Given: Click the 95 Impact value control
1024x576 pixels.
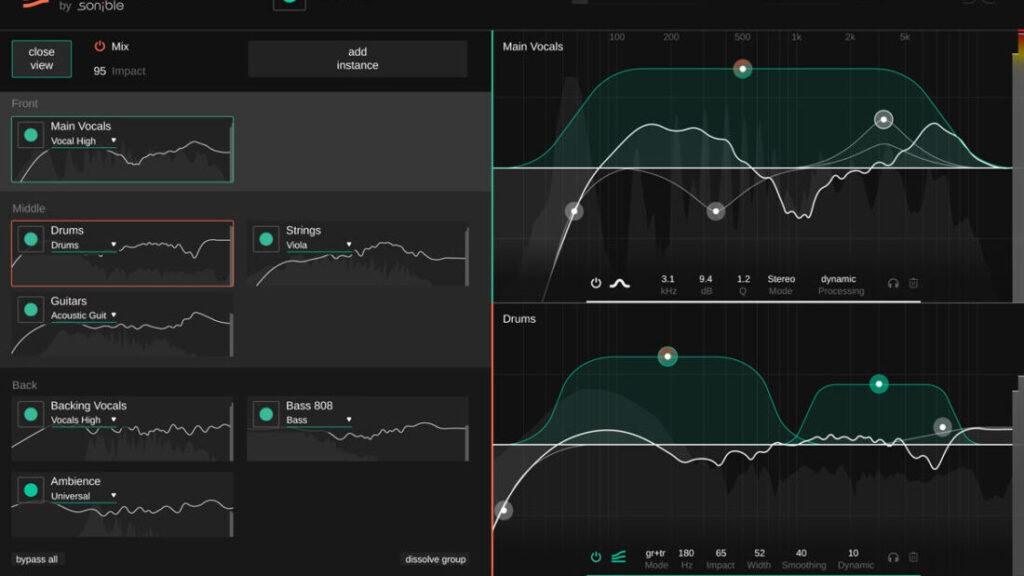Looking at the screenshot, I should pos(100,71).
